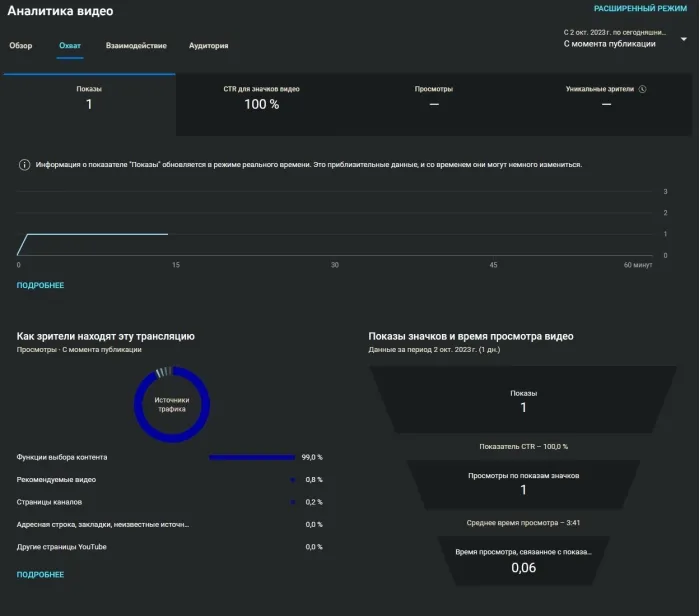Click the Рекомендуемые видео traffic row
Image resolution: width=700 pixels, height=616 pixels.
click(170, 479)
